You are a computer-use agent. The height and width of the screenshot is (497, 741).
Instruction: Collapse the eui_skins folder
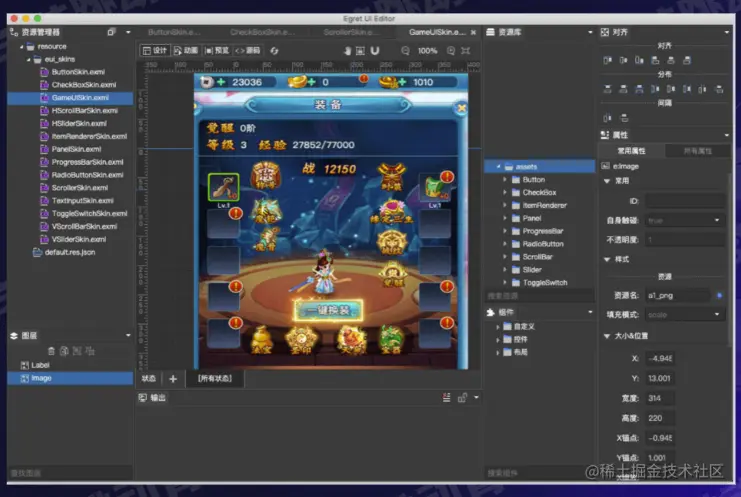pos(29,60)
